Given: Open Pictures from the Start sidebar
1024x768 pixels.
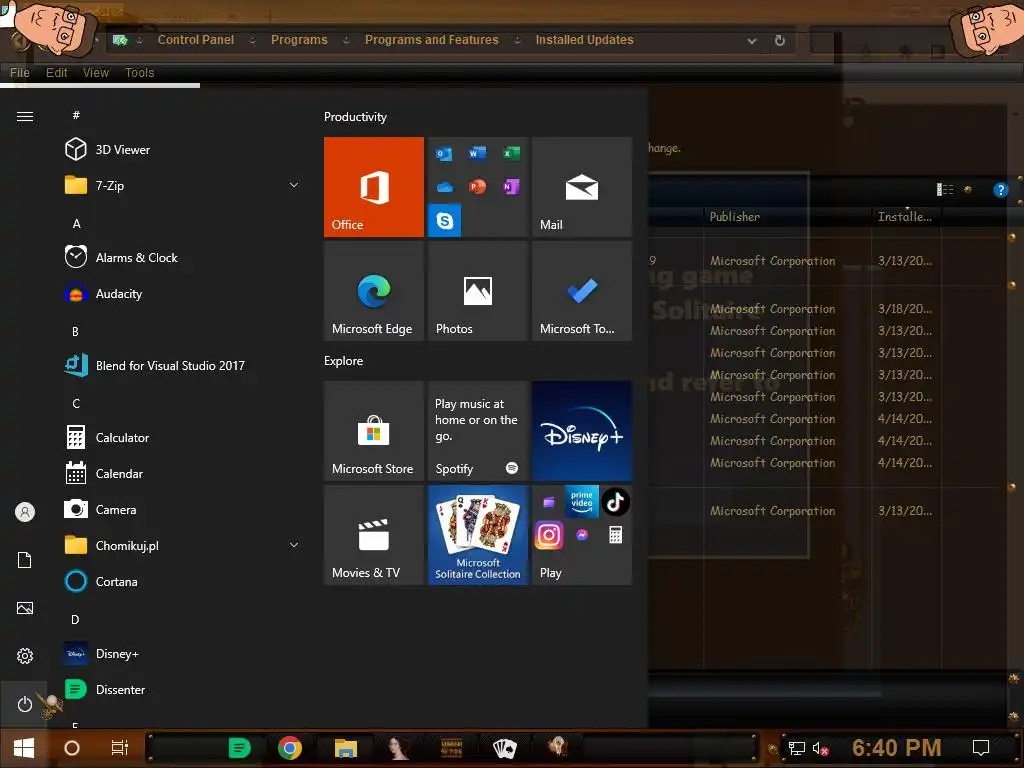Looking at the screenshot, I should (25, 608).
